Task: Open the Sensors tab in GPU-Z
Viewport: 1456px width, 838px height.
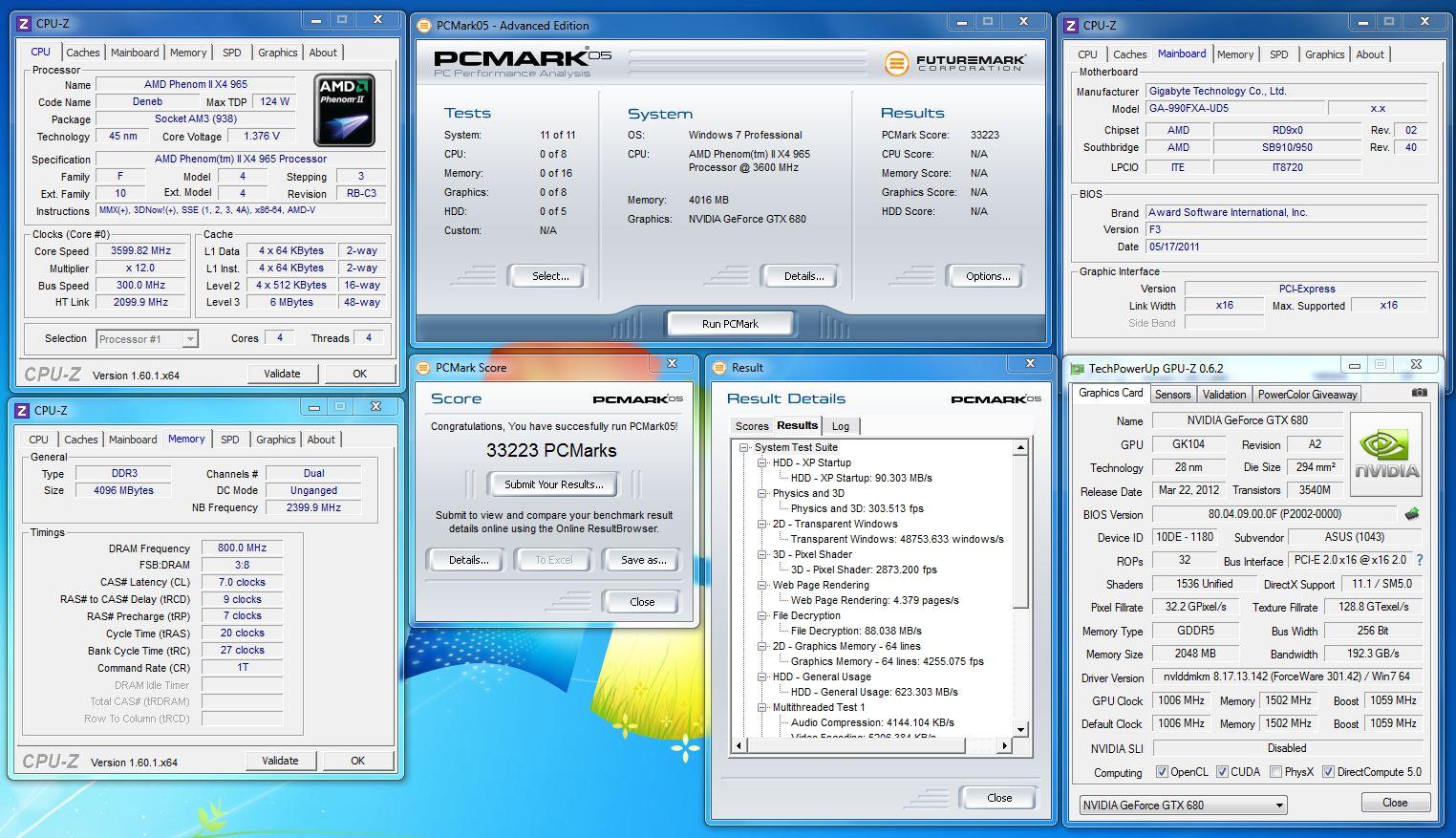Action: 1172,395
